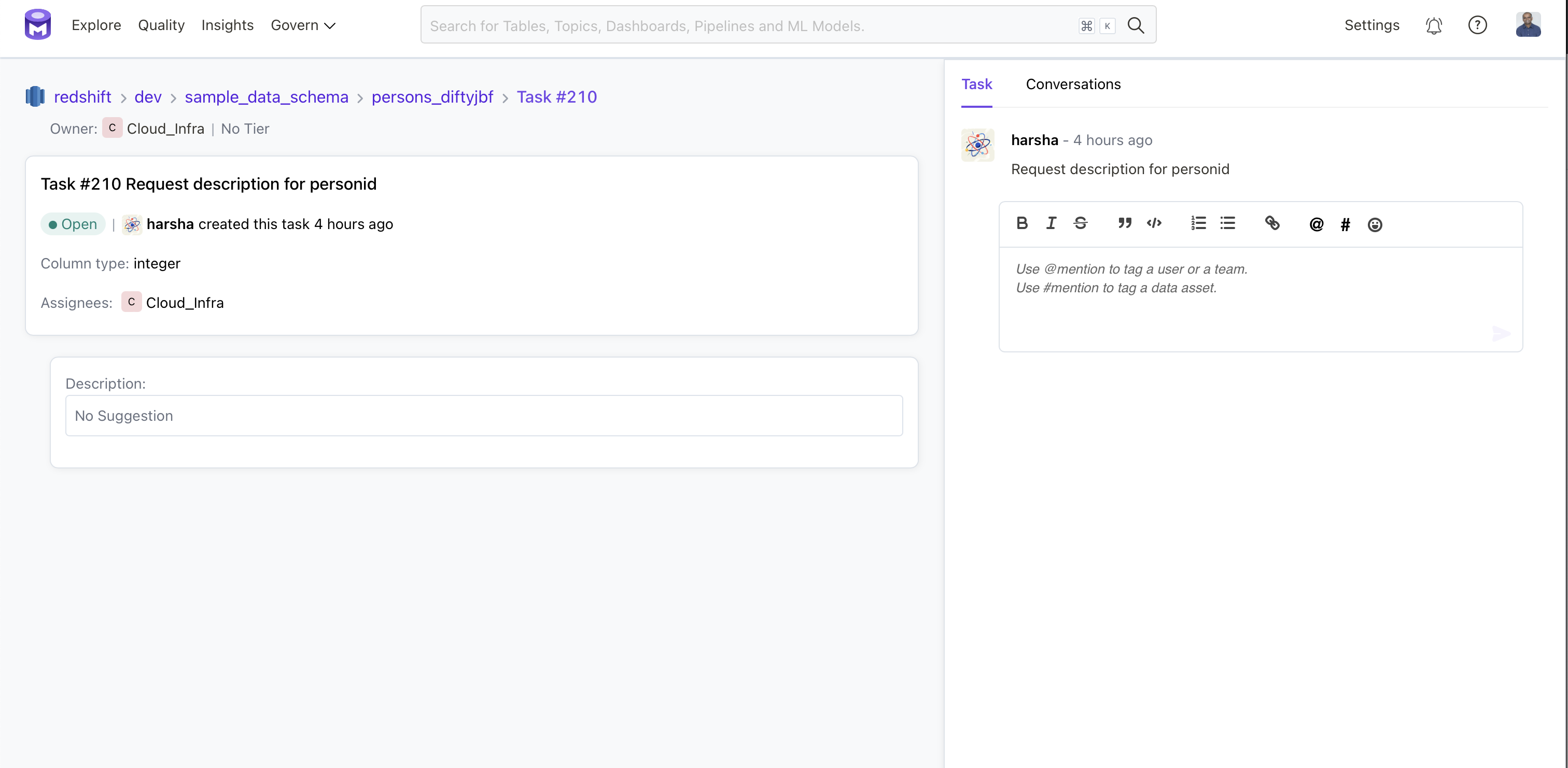Toggle the ordered list formatting

click(x=1198, y=223)
